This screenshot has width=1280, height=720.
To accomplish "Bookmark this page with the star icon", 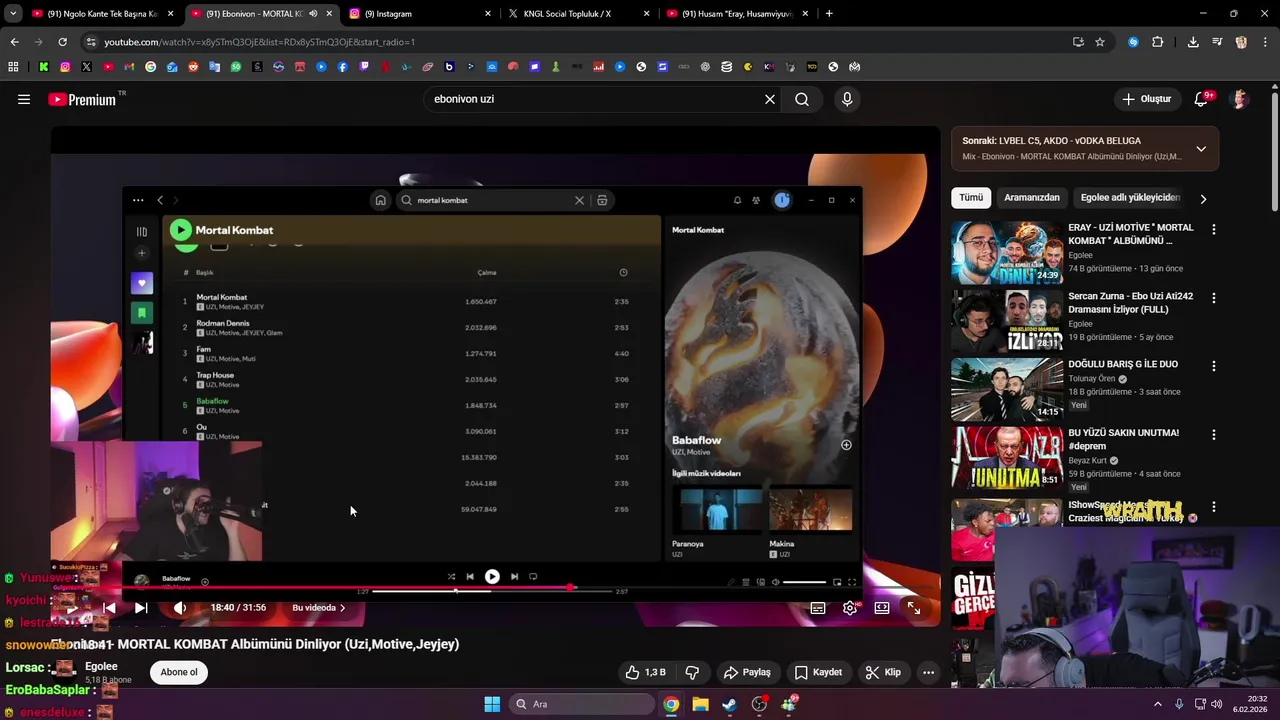I will pyautogui.click(x=1100, y=42).
